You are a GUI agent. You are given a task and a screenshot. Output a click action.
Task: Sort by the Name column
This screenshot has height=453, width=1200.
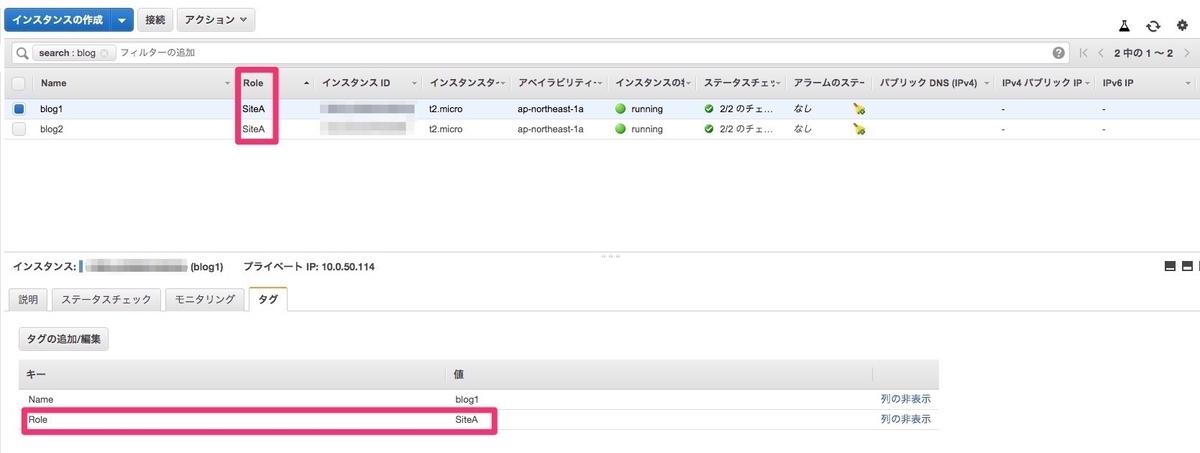coord(54,83)
